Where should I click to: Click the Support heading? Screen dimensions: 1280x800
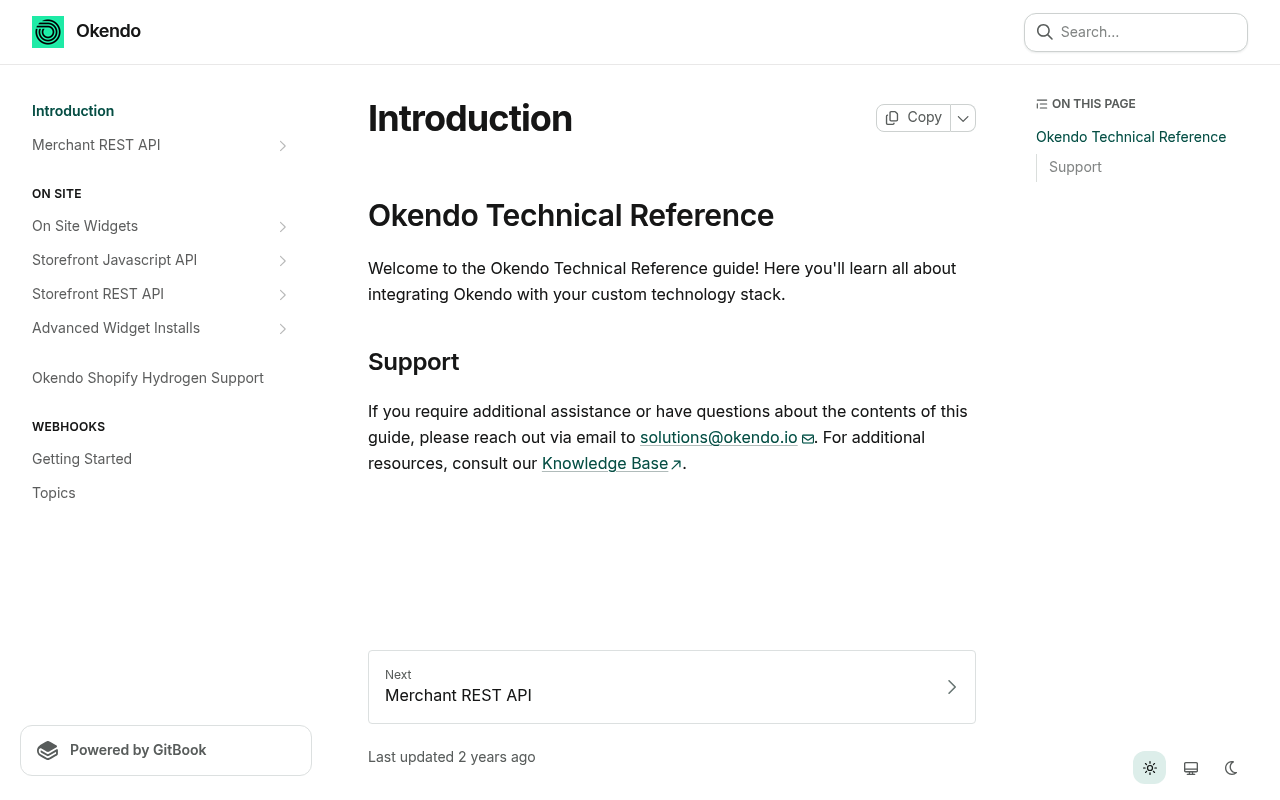point(413,361)
